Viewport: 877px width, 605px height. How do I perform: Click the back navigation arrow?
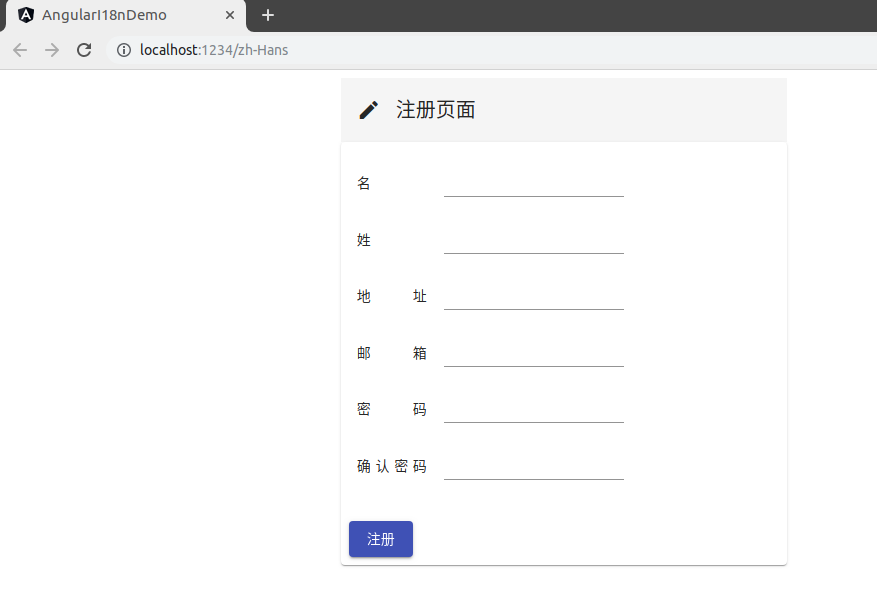coord(19,49)
